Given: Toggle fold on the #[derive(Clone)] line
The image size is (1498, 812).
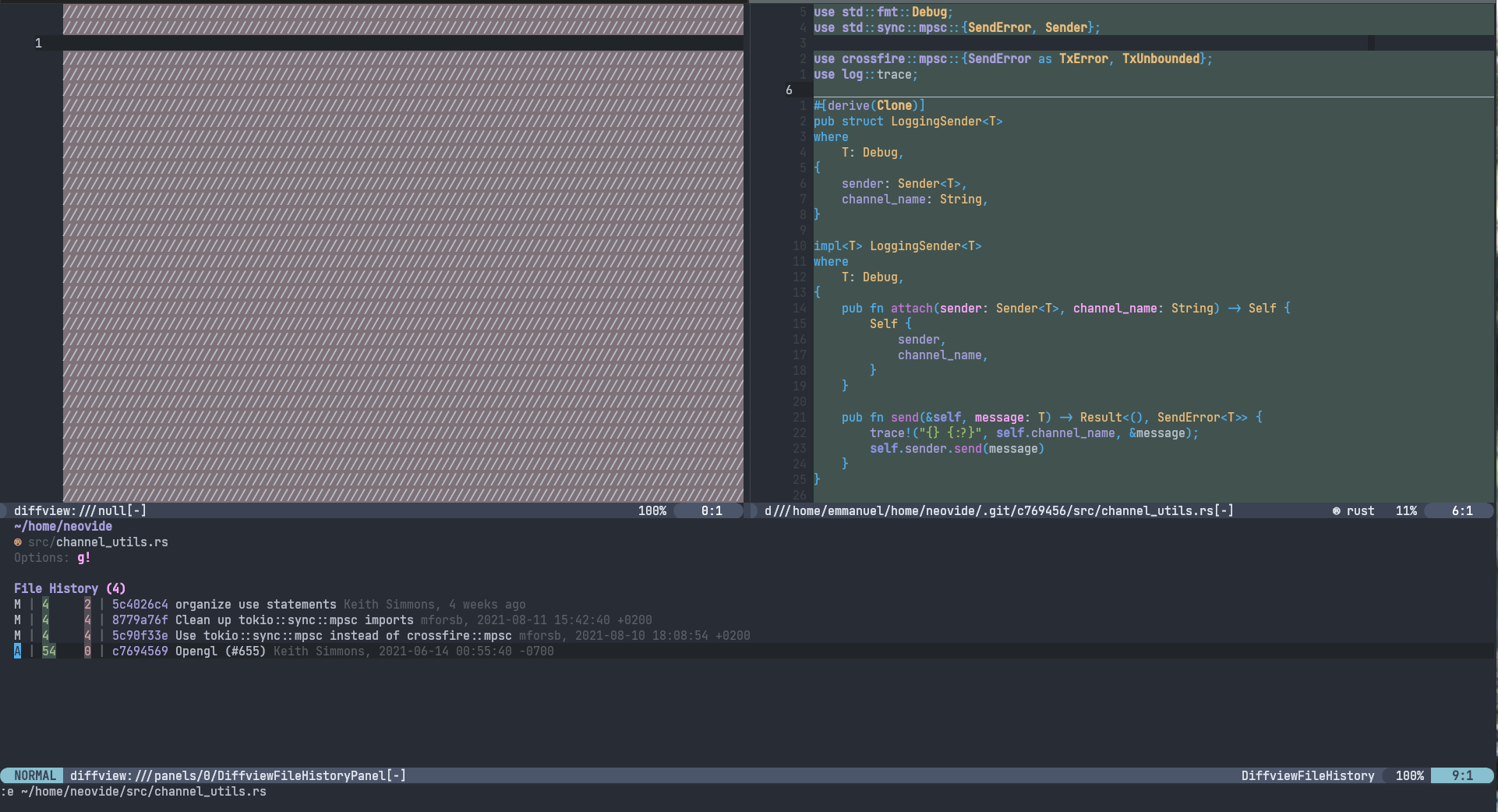Looking at the screenshot, I should (x=868, y=105).
